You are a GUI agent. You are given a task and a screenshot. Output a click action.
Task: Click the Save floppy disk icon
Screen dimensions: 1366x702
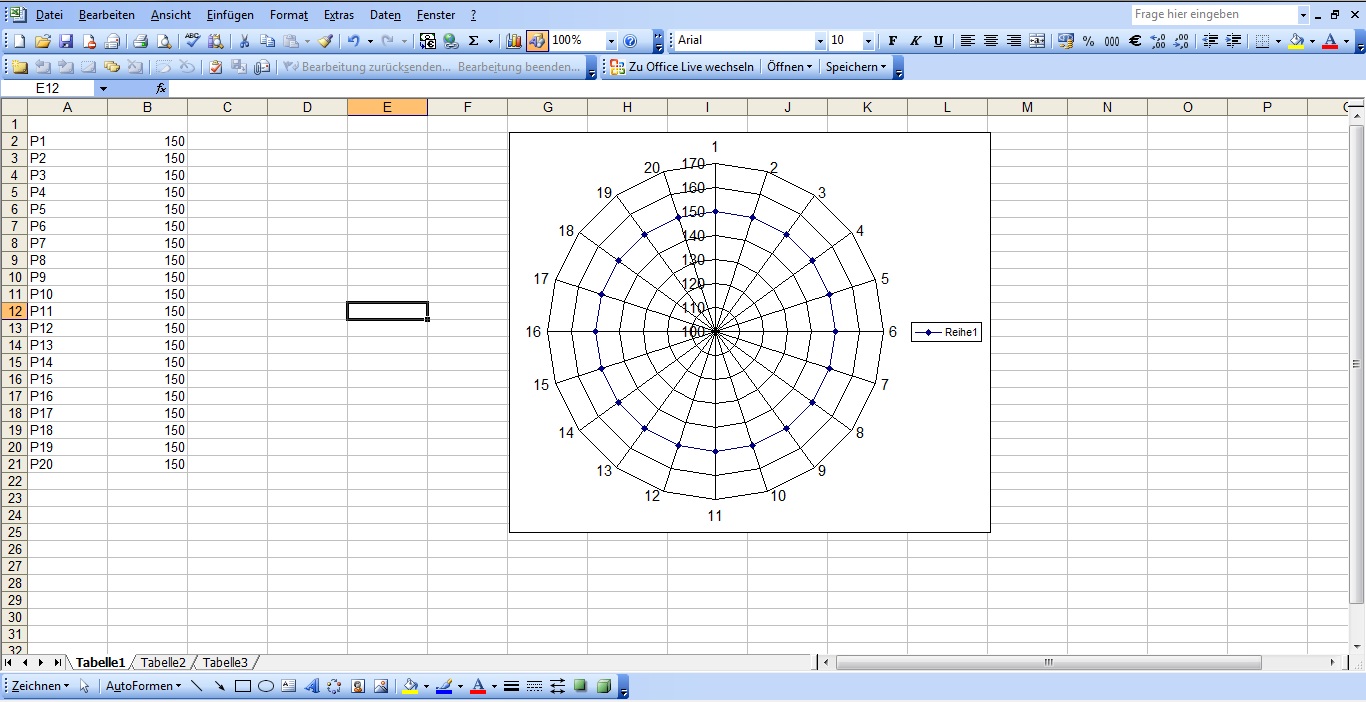66,41
